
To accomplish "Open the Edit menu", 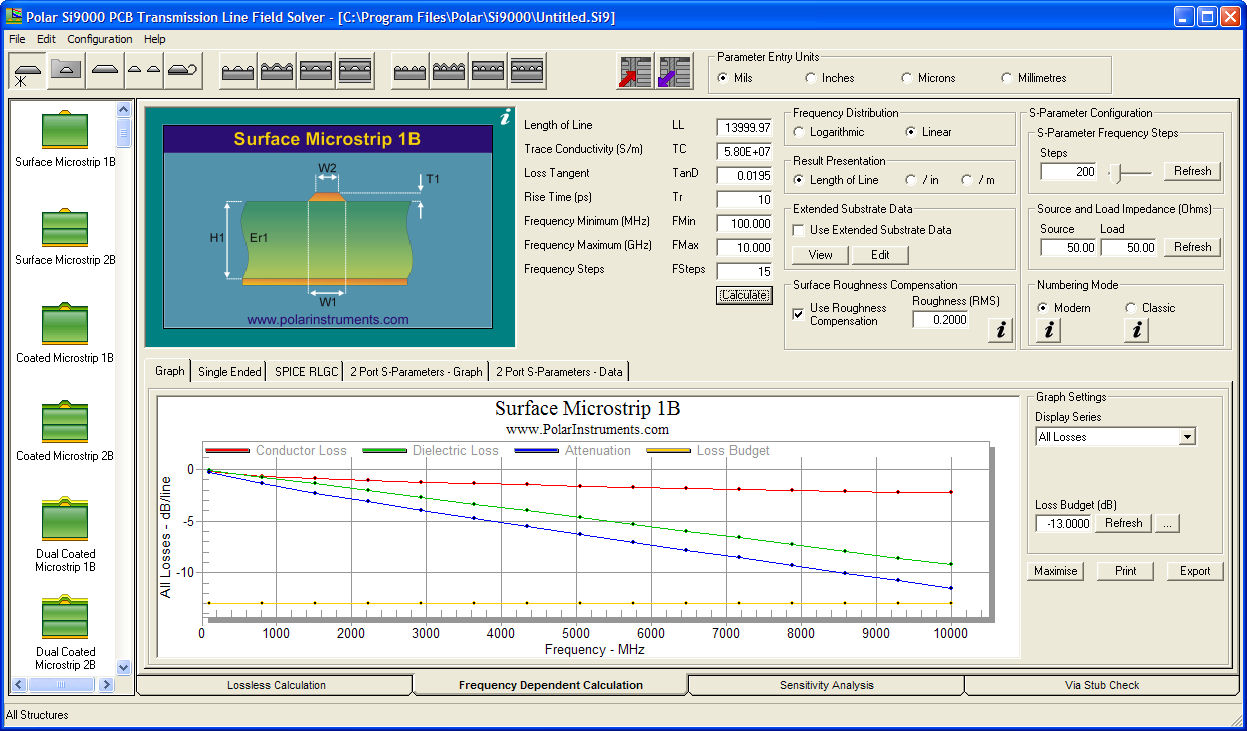I will coord(47,39).
